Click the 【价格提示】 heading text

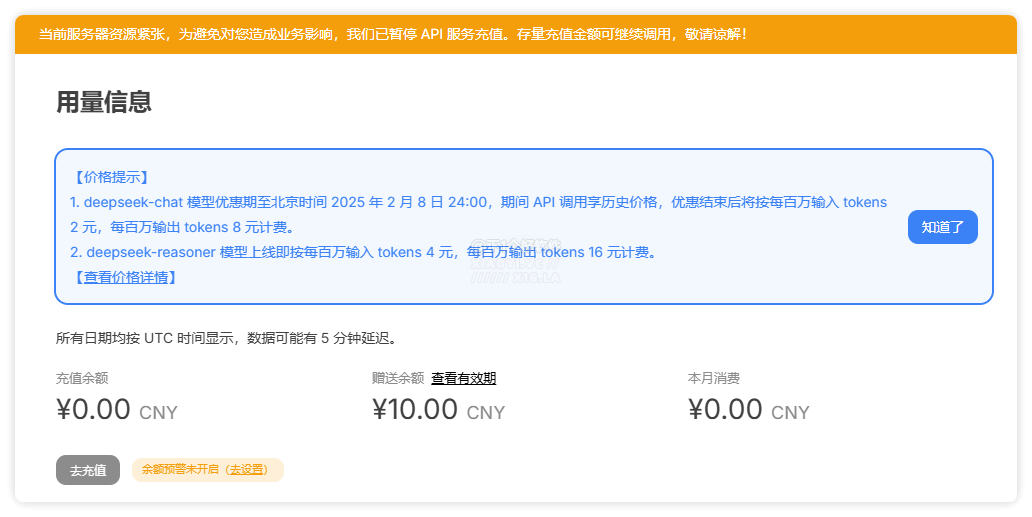coord(111,177)
